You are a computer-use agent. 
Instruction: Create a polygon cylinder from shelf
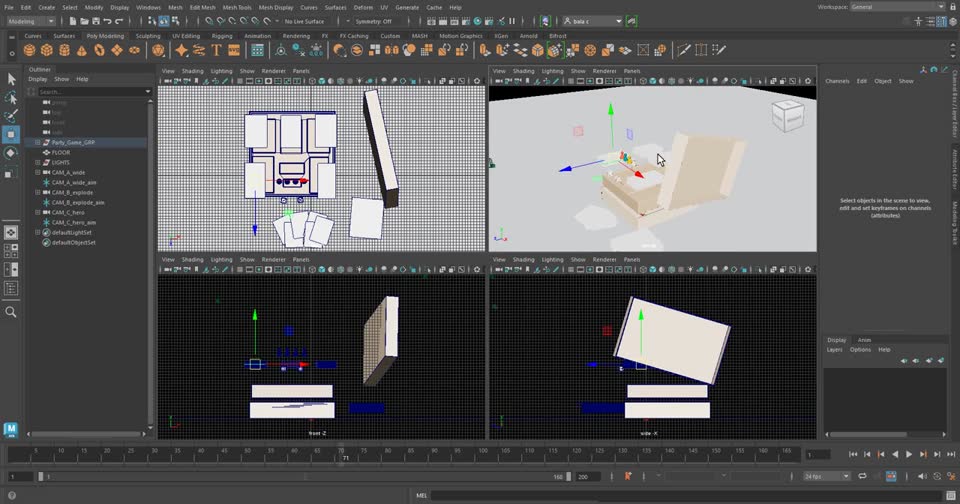(64, 50)
